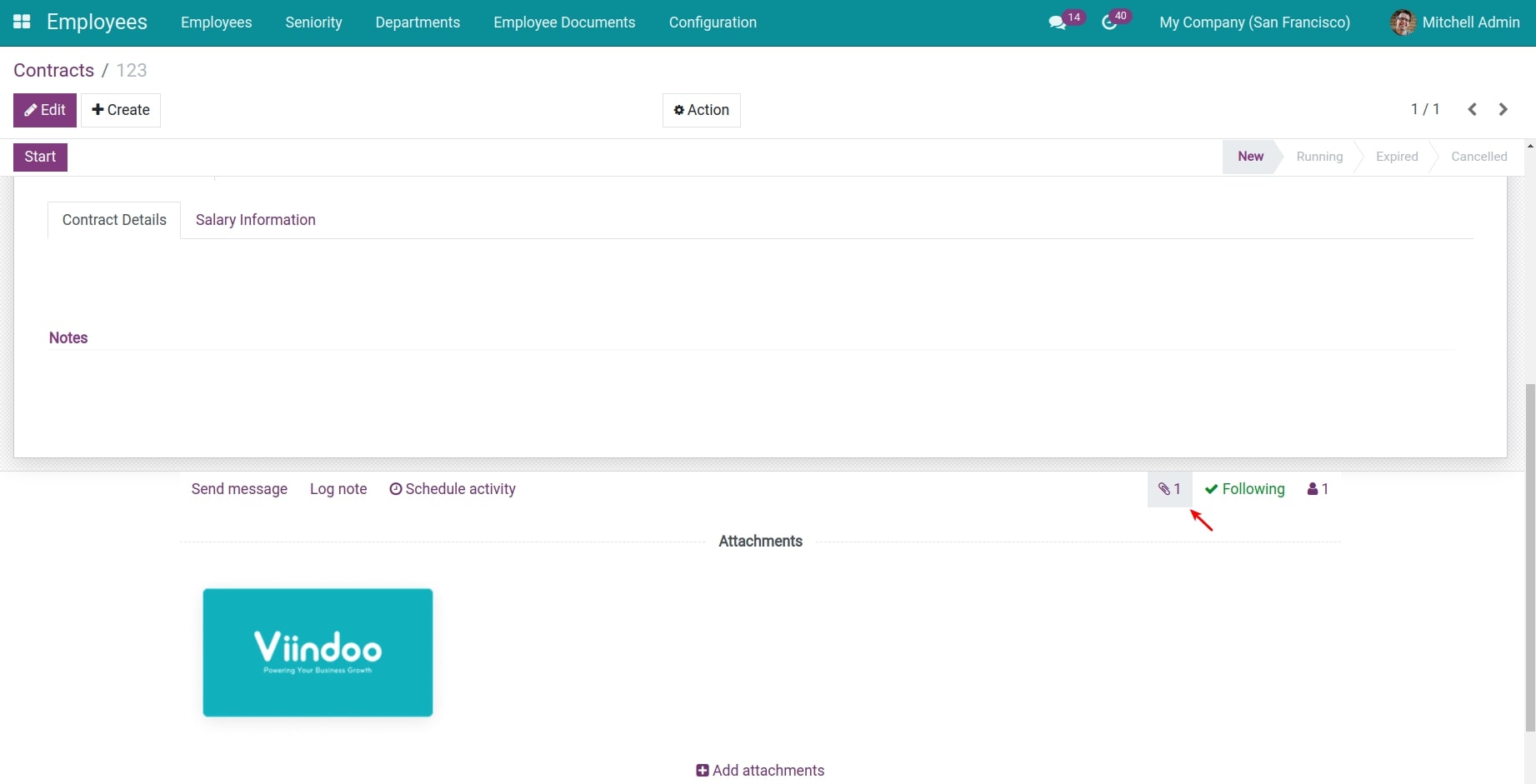The image size is (1536, 784).
Task: Open the followers list person icon
Action: [1318, 489]
